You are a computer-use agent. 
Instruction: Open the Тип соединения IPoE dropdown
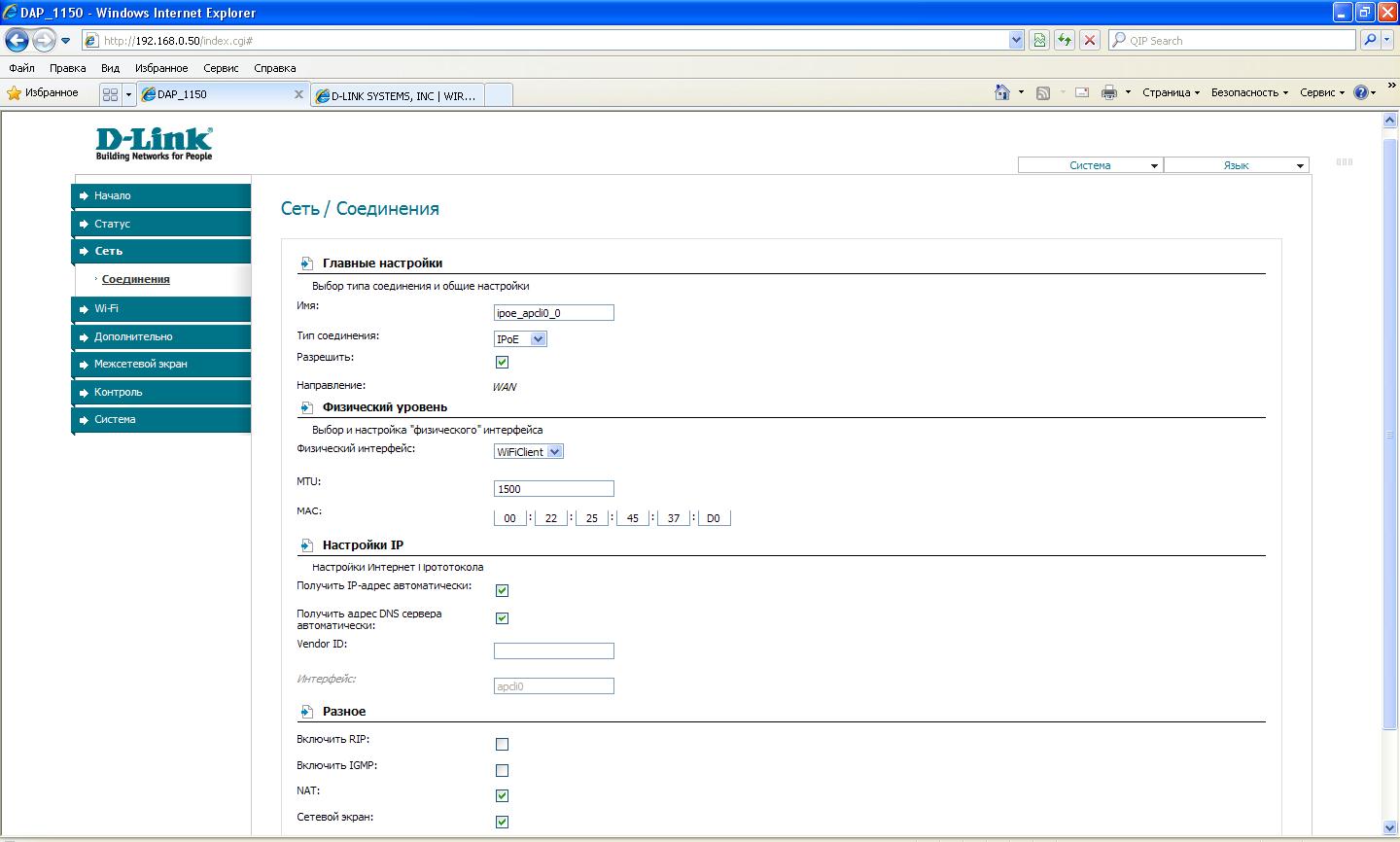520,339
